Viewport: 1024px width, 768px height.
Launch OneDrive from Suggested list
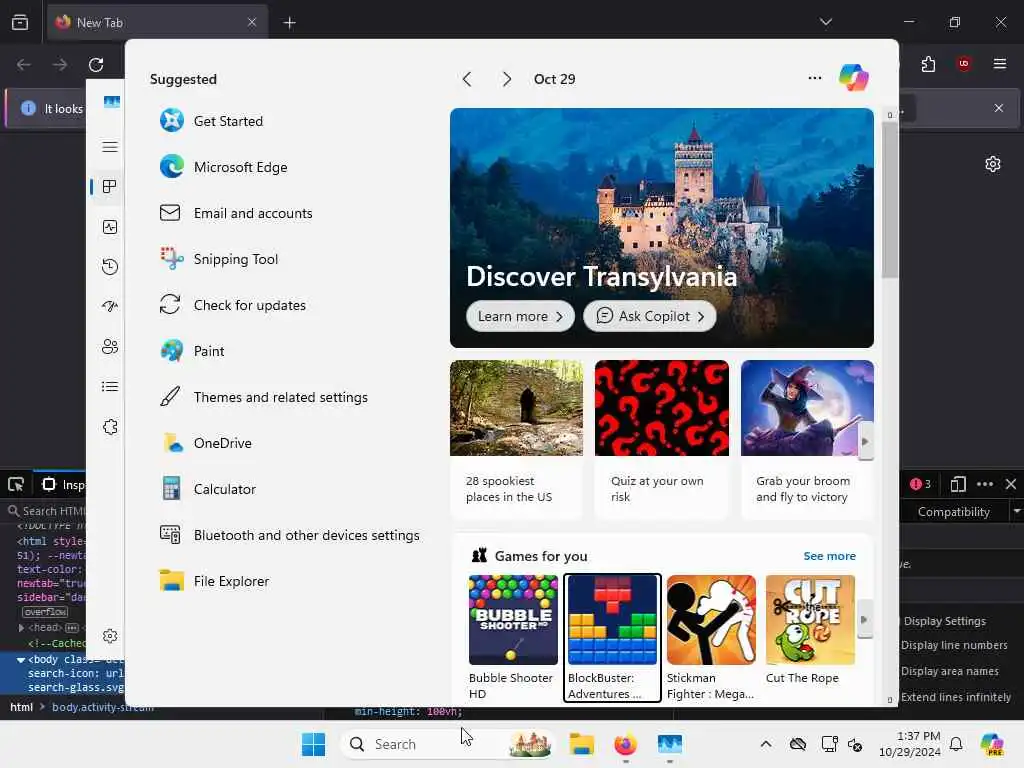[206, 443]
